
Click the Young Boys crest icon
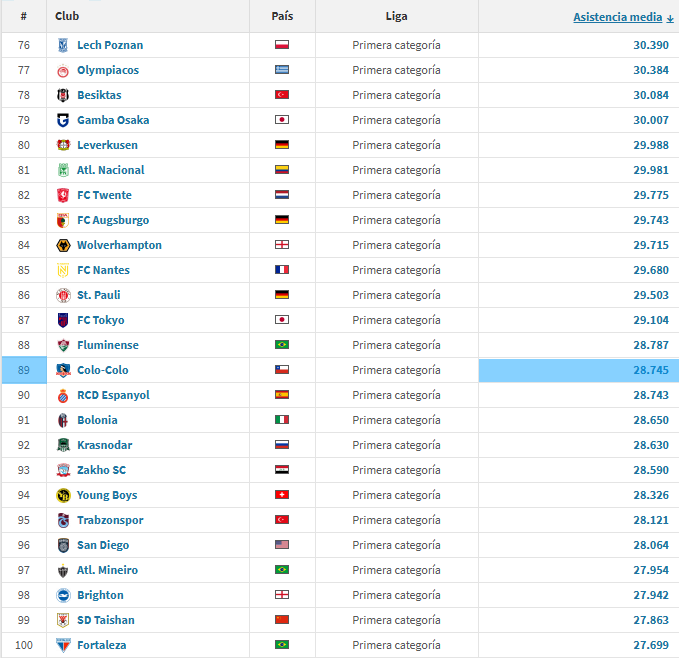pos(63,495)
